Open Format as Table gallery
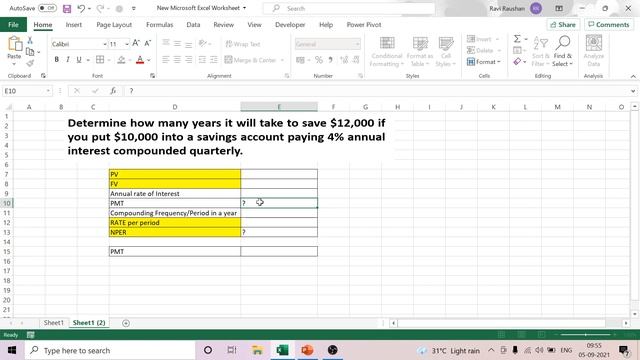The width and height of the screenshot is (640, 360). 420,51
